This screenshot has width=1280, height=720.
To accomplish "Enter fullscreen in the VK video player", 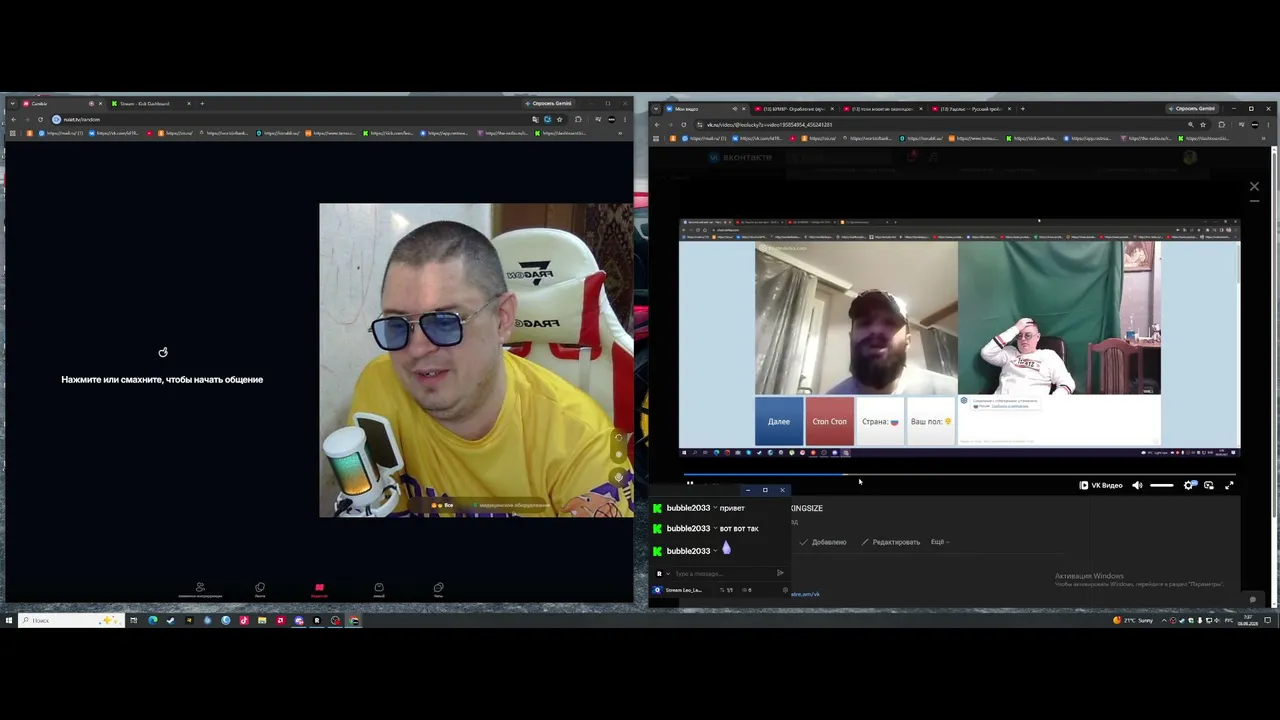I will pos(1229,486).
